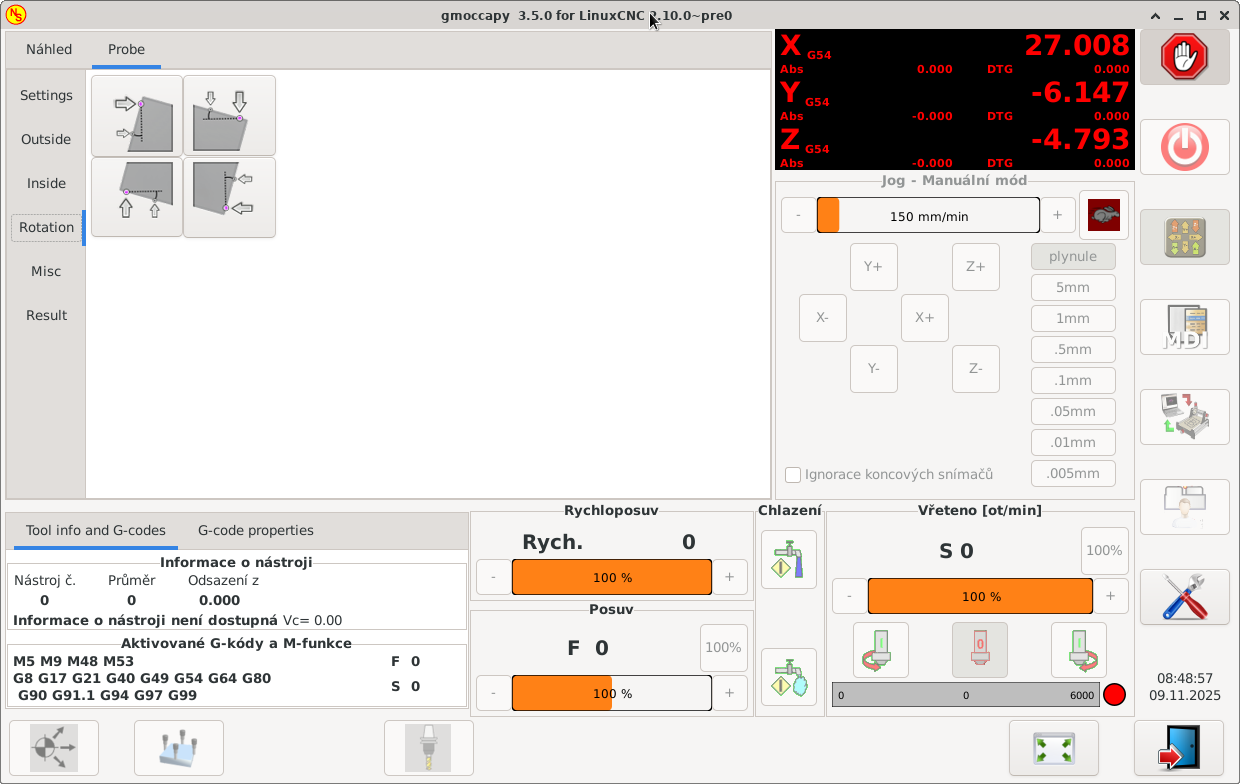Turn on mist coolant
The image size is (1240, 784).
click(x=788, y=677)
